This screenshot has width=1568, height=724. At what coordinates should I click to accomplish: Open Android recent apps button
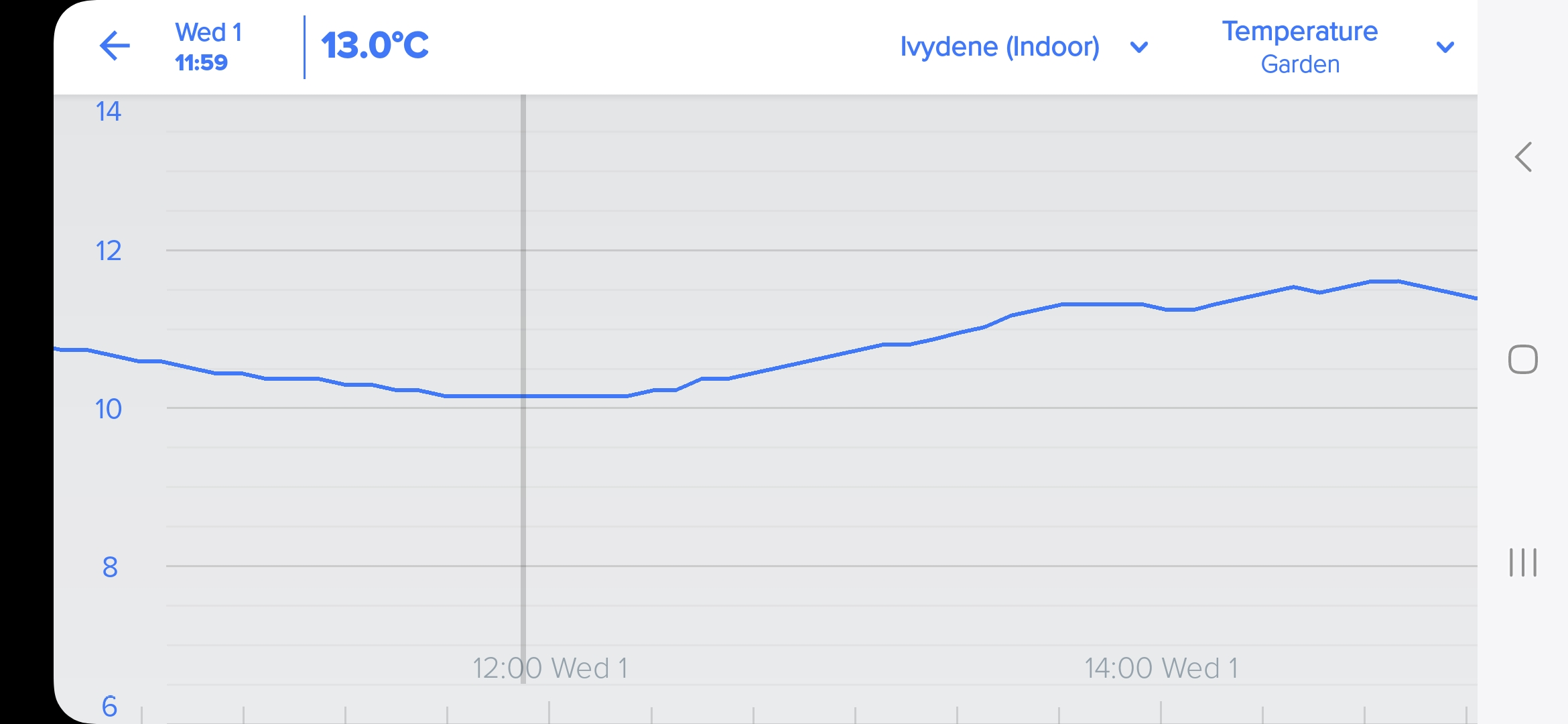click(1522, 562)
